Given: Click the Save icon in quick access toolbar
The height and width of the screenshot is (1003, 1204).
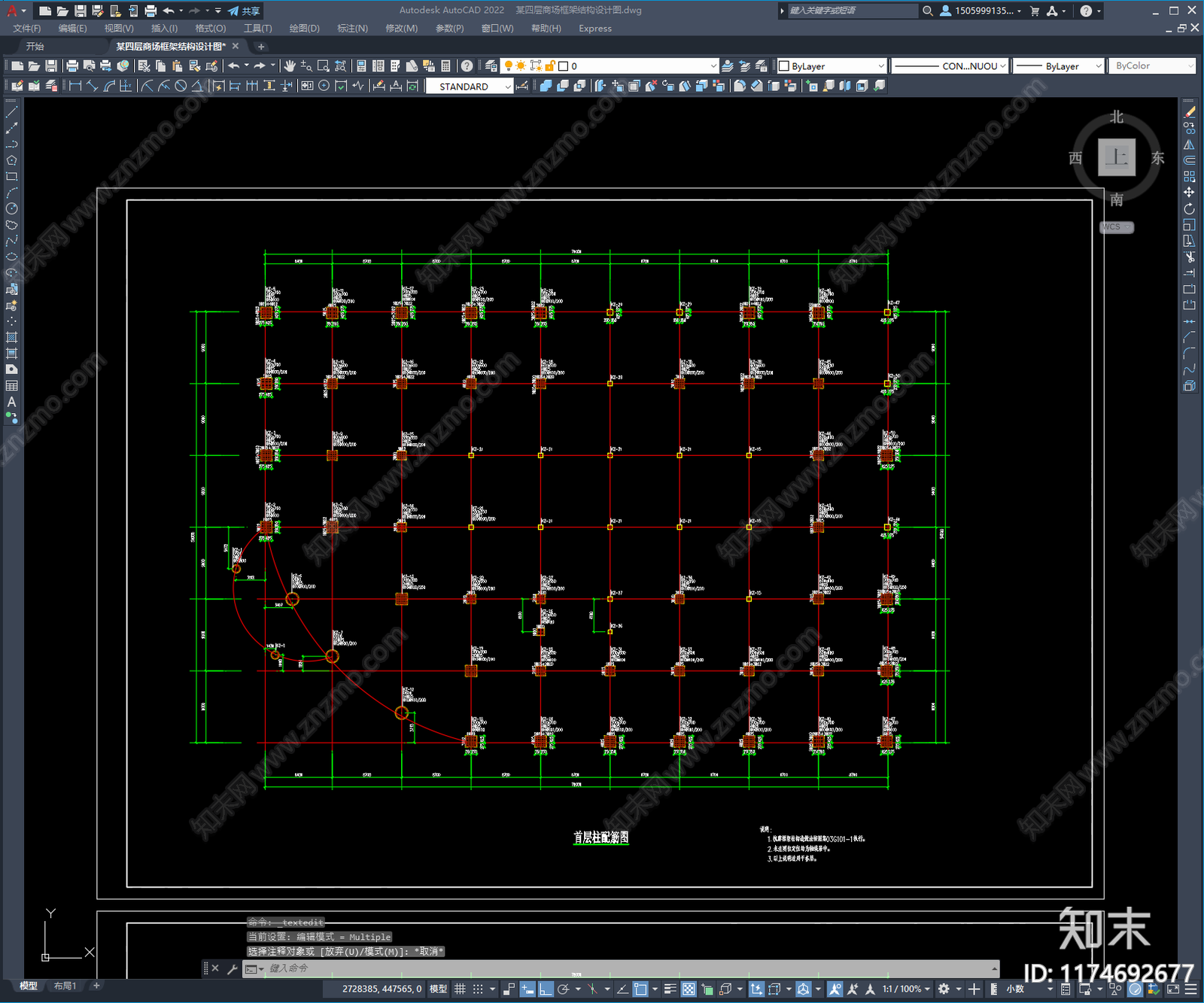Looking at the screenshot, I should (x=80, y=11).
